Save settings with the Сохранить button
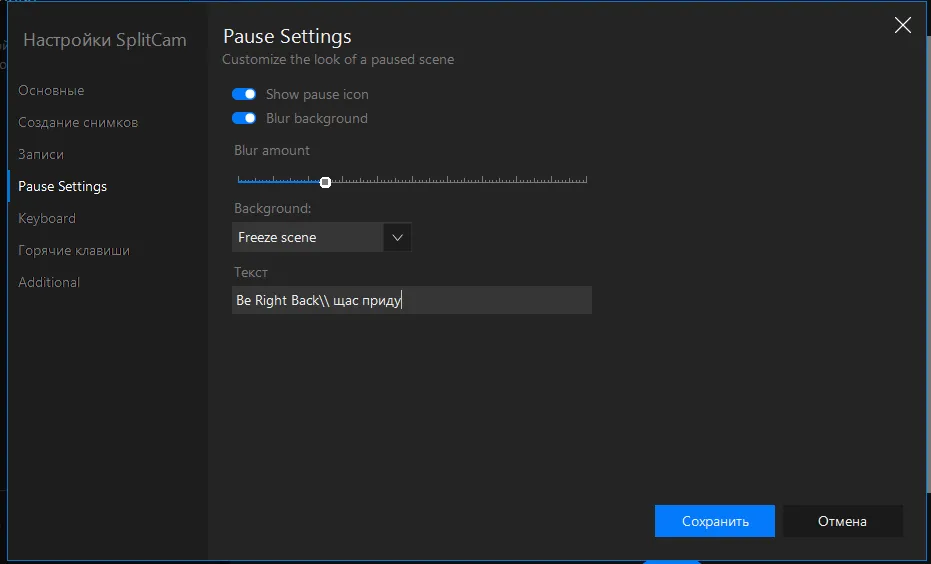931x564 pixels. (715, 521)
